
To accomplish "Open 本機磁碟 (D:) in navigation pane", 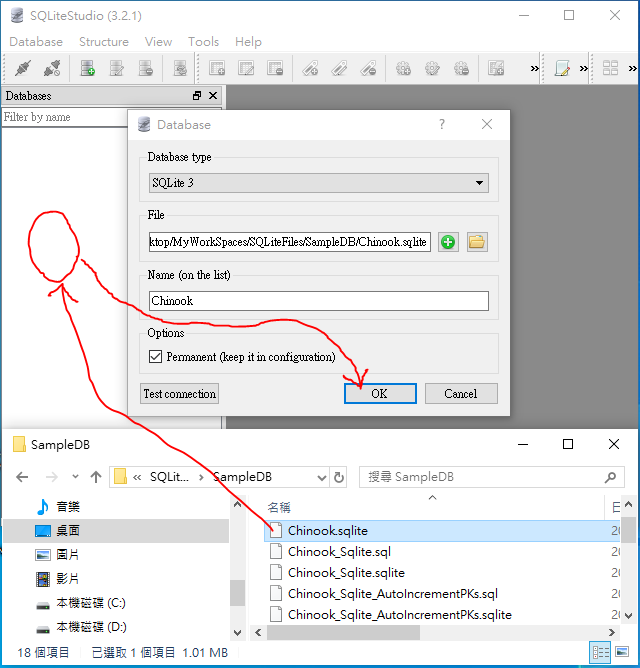I will tap(91, 627).
